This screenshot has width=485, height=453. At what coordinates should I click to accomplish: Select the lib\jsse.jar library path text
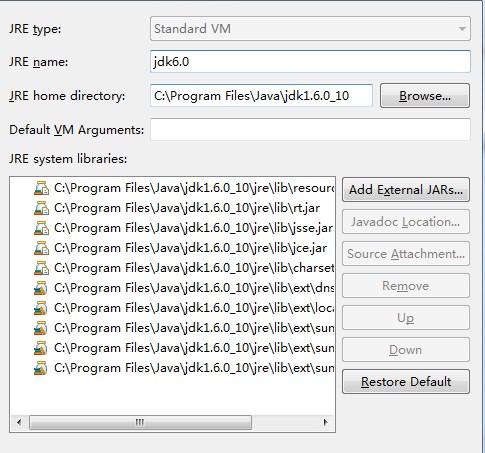[x=194, y=228]
